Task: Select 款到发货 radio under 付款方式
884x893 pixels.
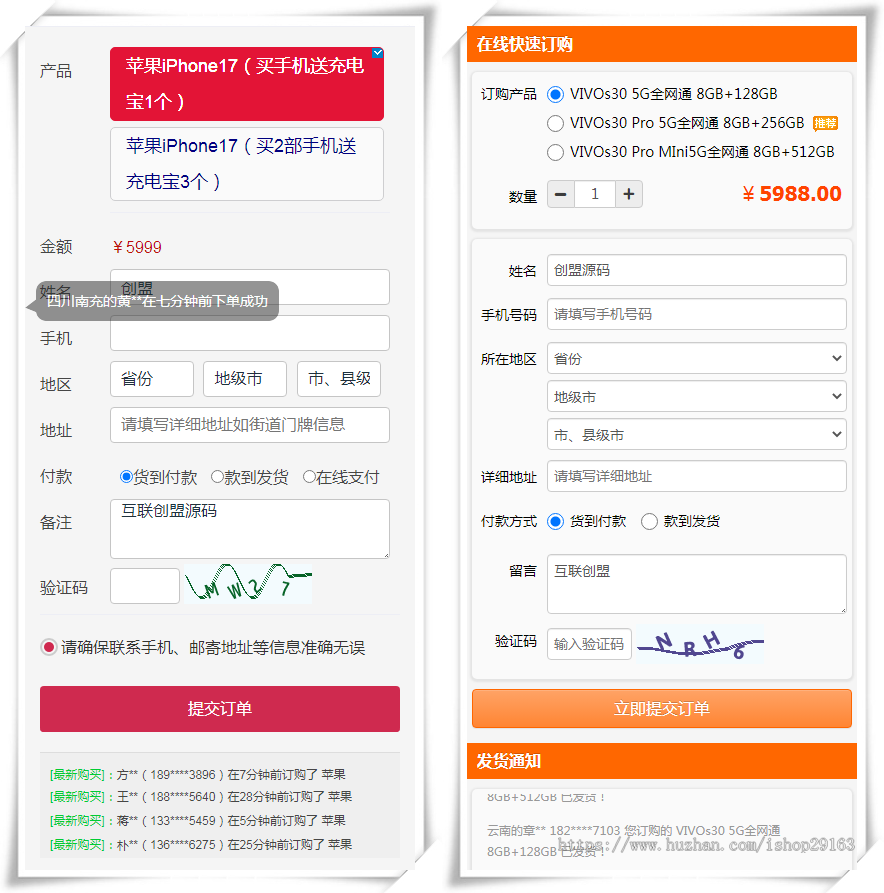Action: point(649,522)
